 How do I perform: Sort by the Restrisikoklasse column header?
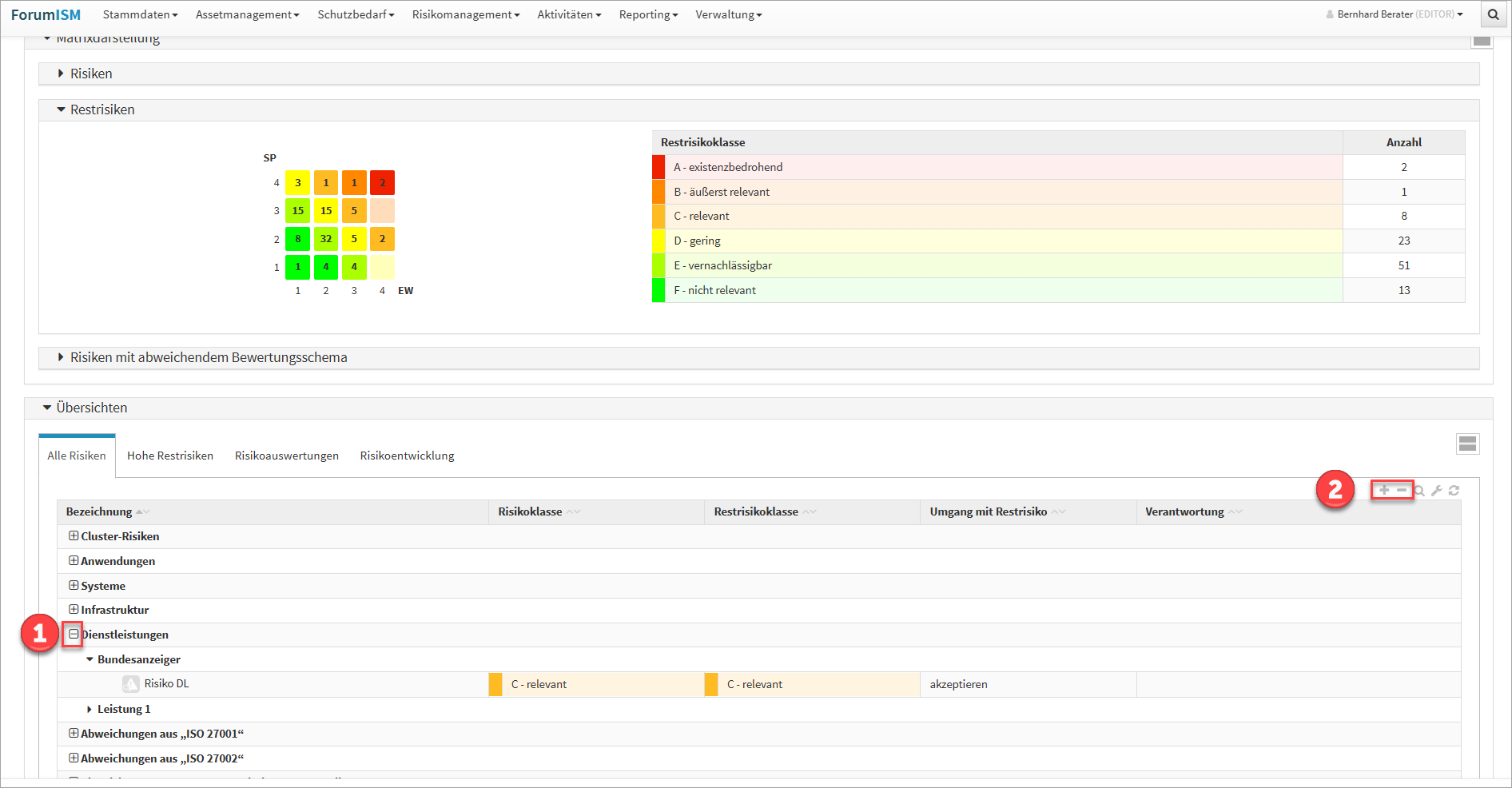[x=756, y=511]
